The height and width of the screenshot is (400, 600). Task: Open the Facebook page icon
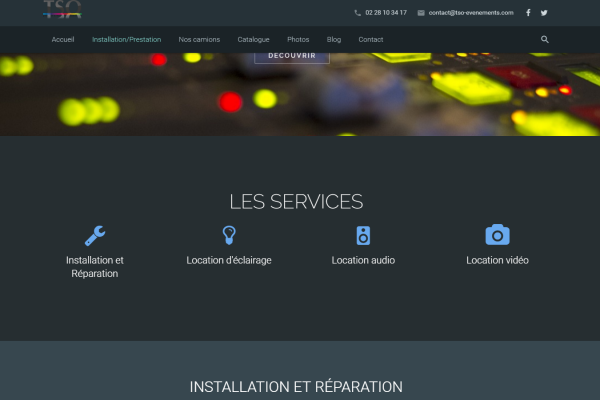(x=528, y=13)
